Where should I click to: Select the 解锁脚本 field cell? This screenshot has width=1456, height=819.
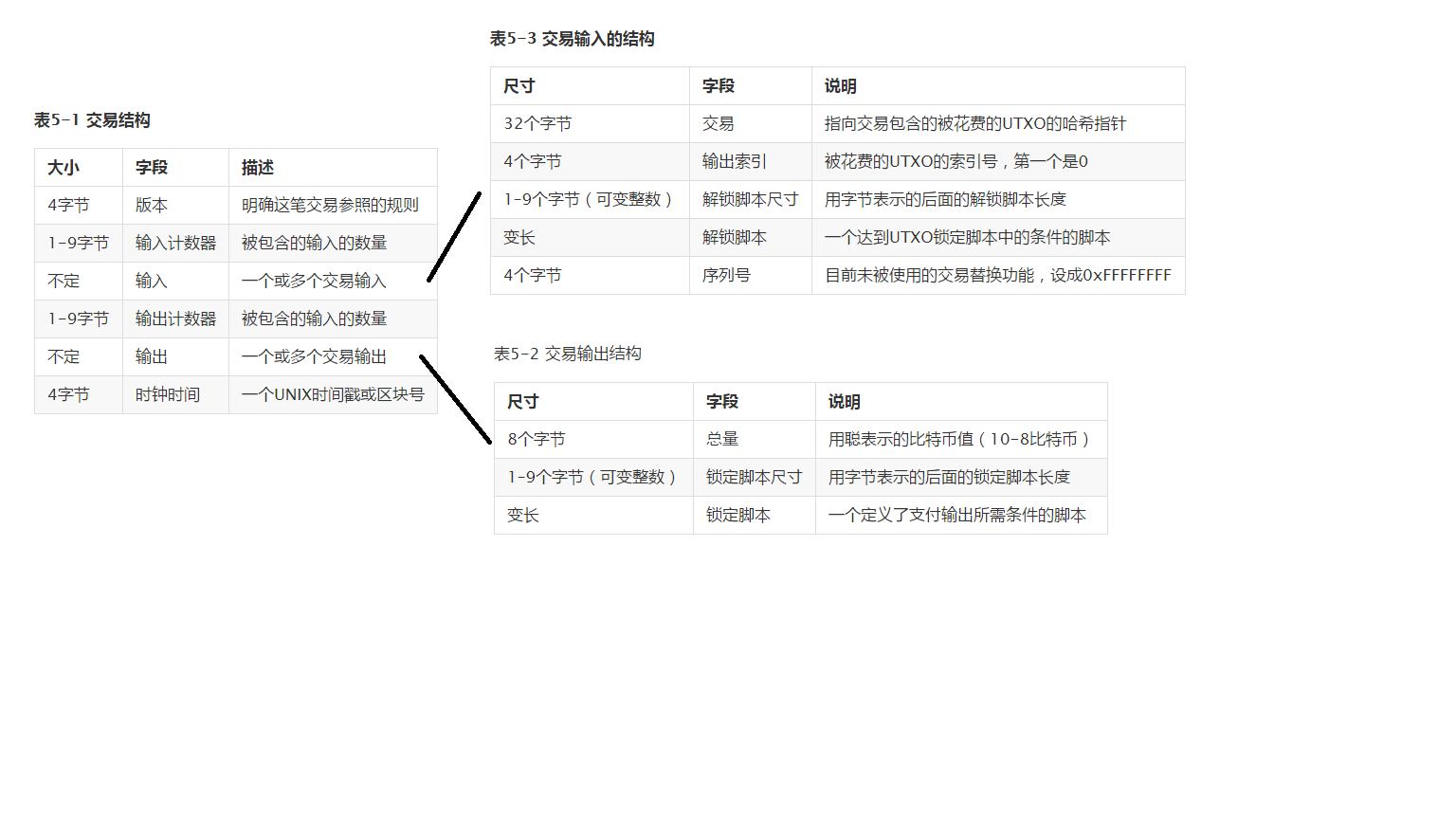tap(751, 238)
